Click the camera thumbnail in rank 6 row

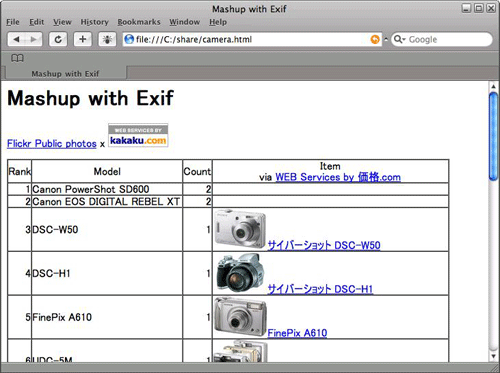click(x=240, y=351)
